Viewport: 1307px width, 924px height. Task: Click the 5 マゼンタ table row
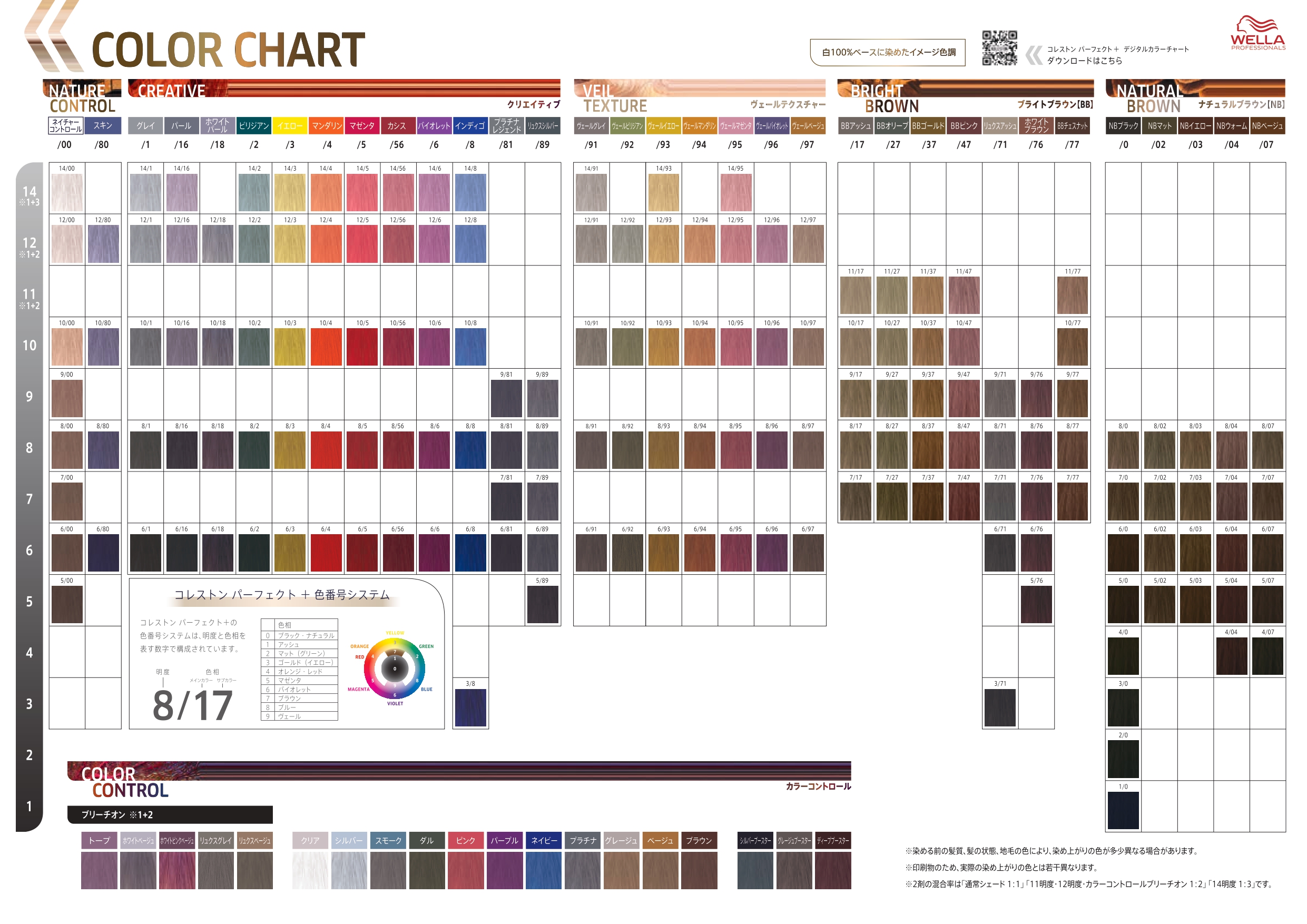tap(299, 680)
